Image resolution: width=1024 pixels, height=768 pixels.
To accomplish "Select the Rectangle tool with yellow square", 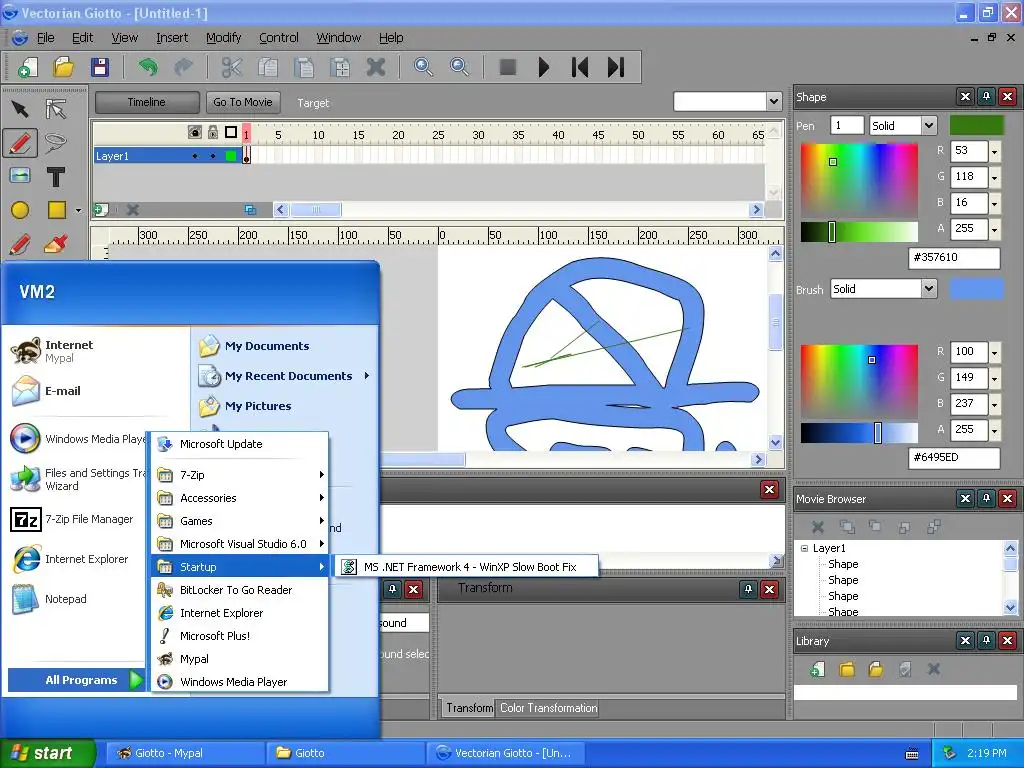I will (57, 210).
